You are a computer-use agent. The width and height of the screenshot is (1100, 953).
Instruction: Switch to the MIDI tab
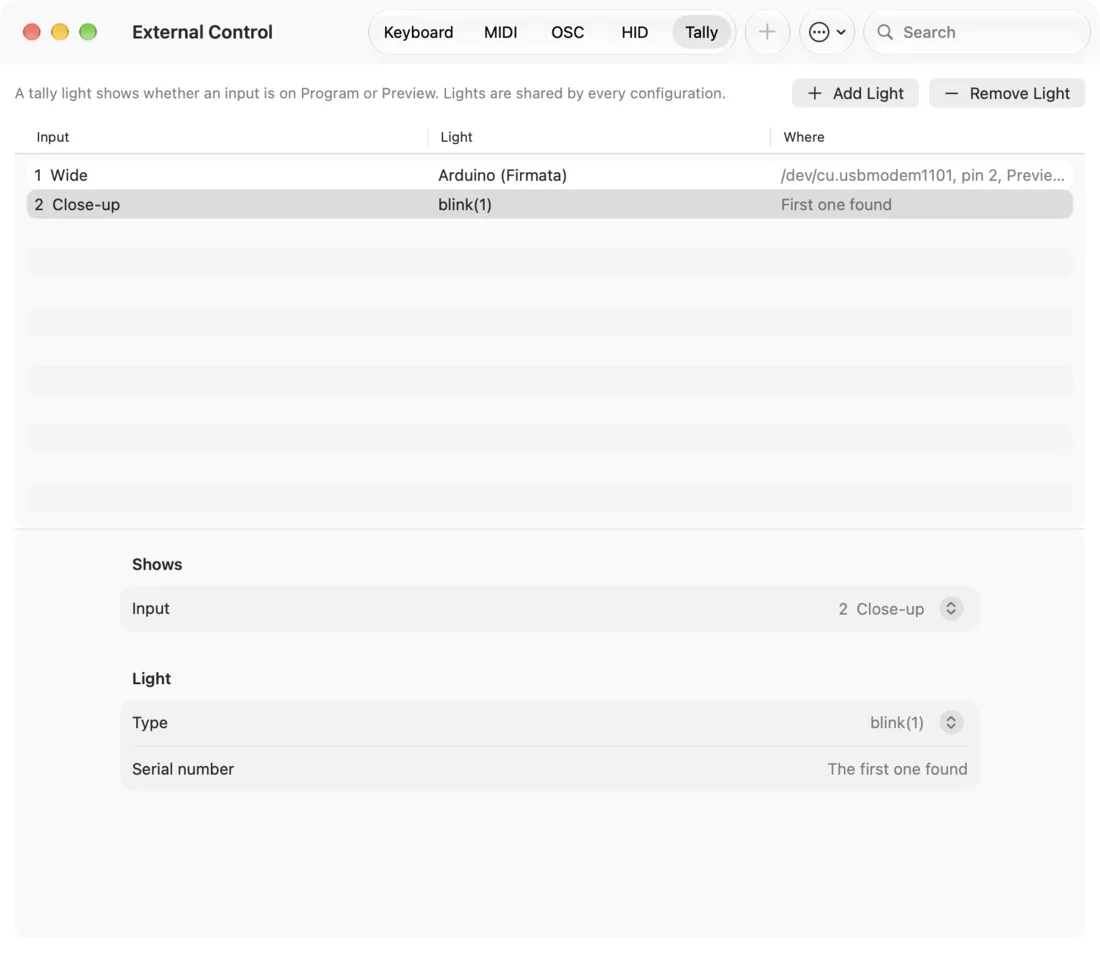click(500, 32)
